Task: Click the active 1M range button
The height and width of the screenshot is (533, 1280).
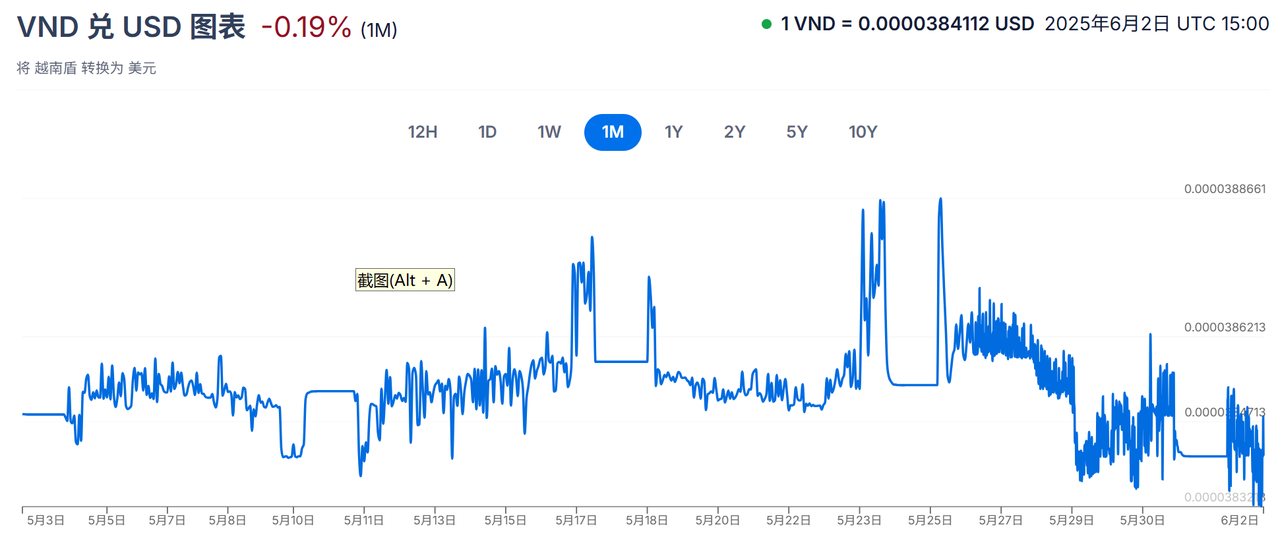Action: 612,132
